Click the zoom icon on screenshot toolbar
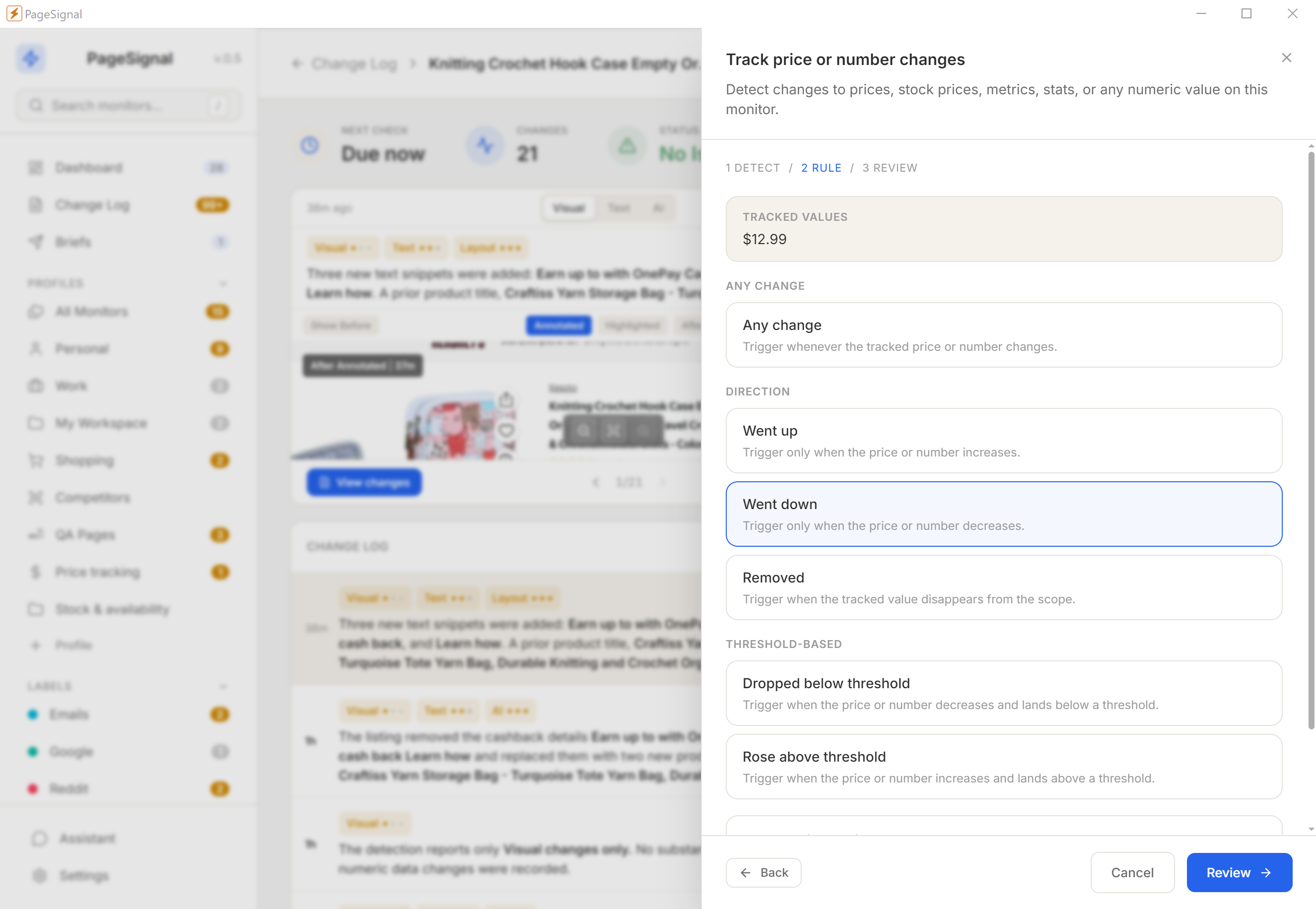This screenshot has height=909, width=1316. (x=584, y=431)
